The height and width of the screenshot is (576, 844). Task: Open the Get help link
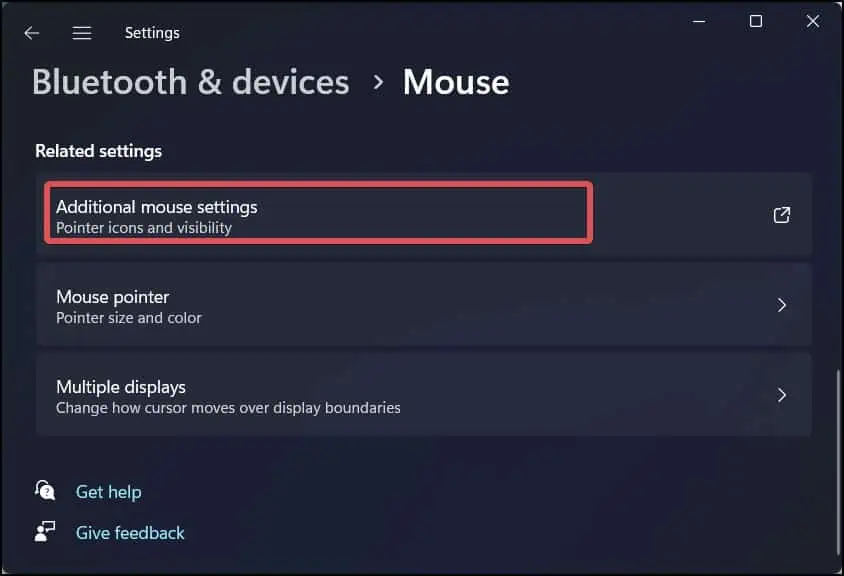click(108, 491)
